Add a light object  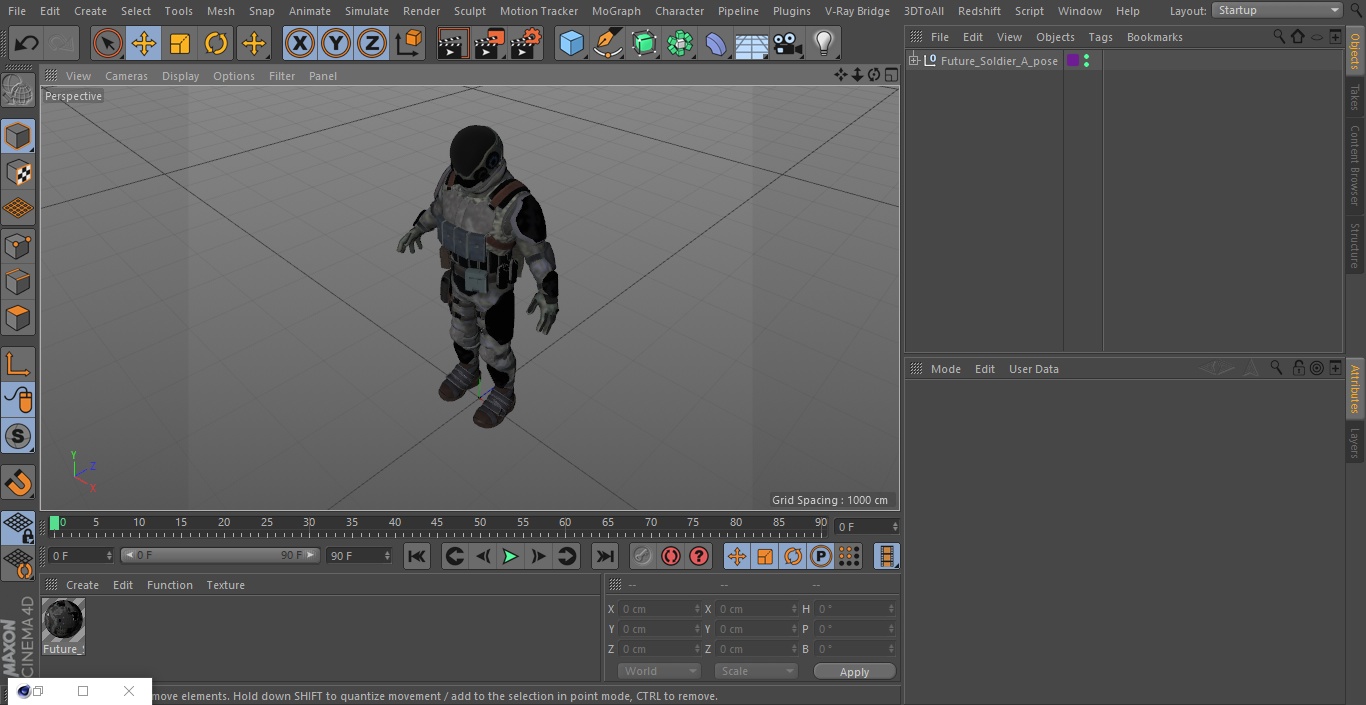(823, 43)
